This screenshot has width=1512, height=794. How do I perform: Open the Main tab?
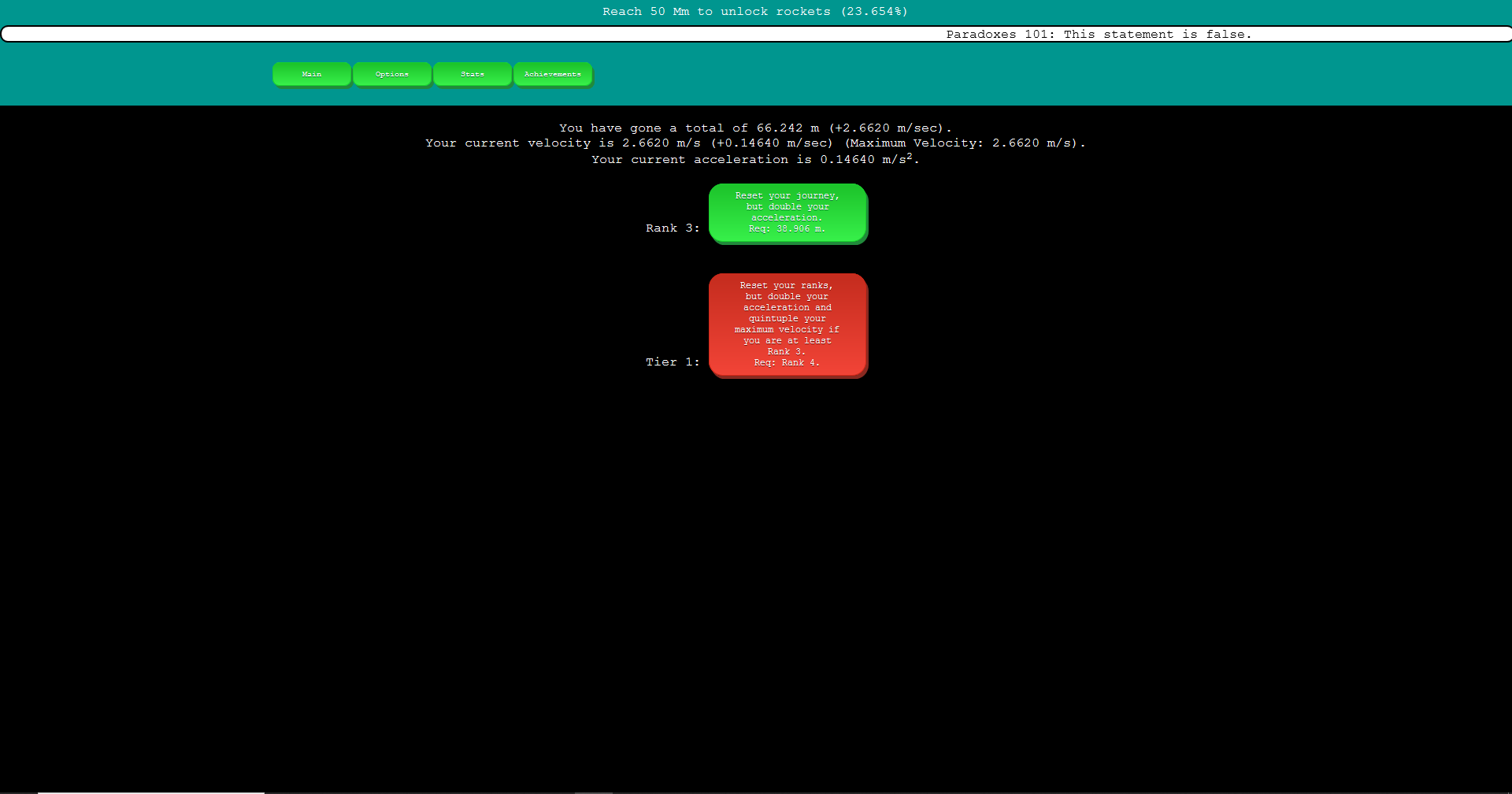coord(312,74)
